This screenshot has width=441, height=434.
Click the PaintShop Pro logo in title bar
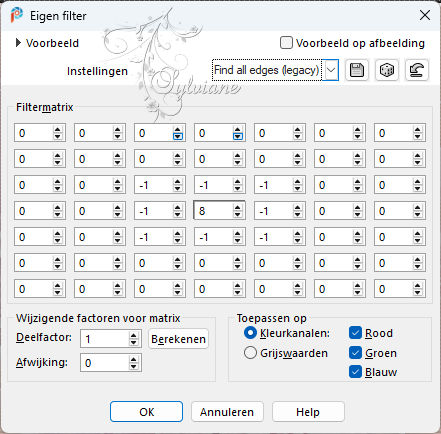coord(16,15)
